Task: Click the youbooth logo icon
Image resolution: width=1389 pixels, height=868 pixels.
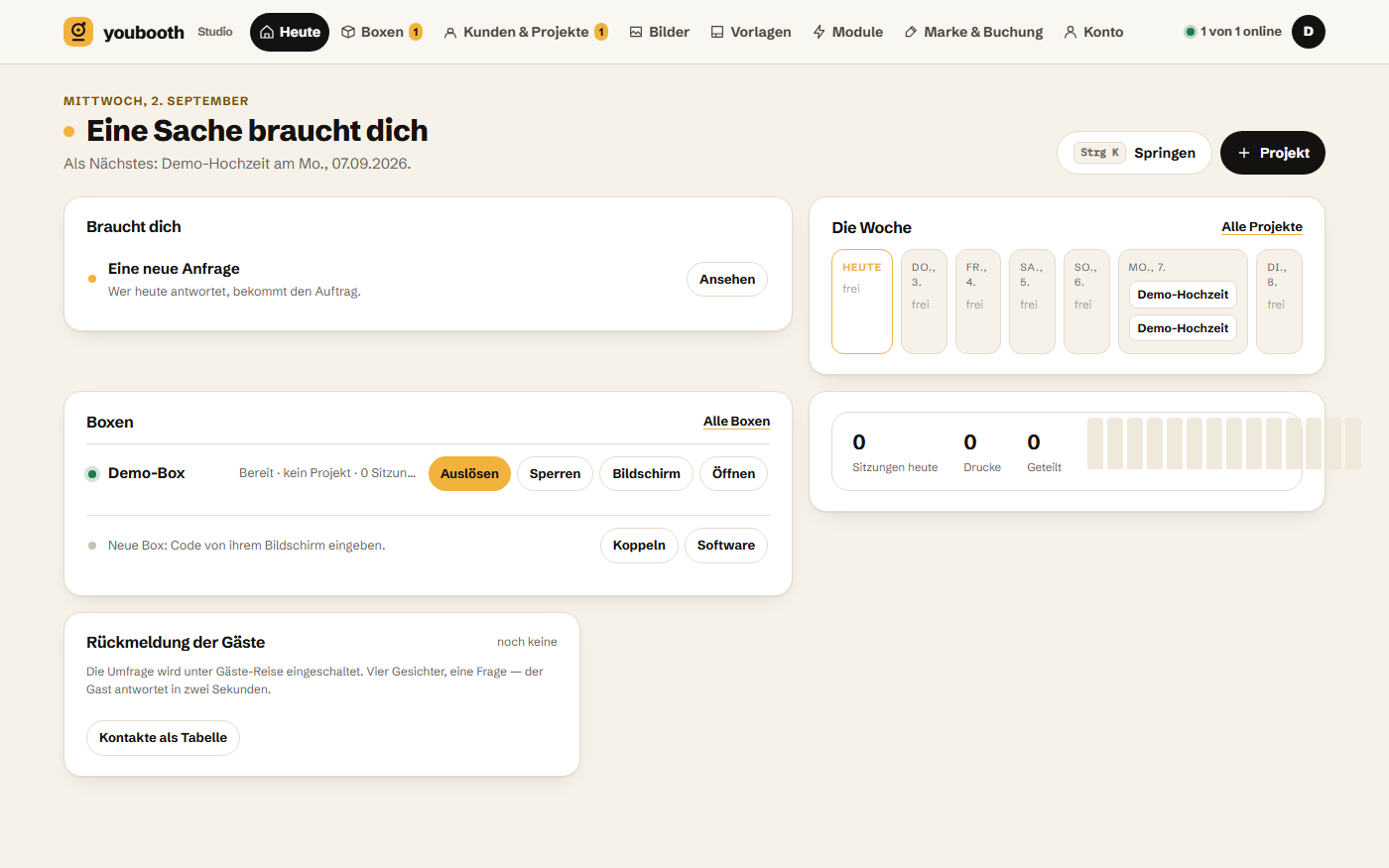Action: (x=78, y=32)
